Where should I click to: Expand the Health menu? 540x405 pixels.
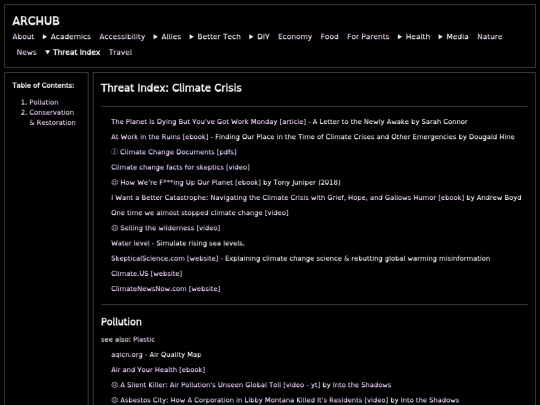[414, 37]
